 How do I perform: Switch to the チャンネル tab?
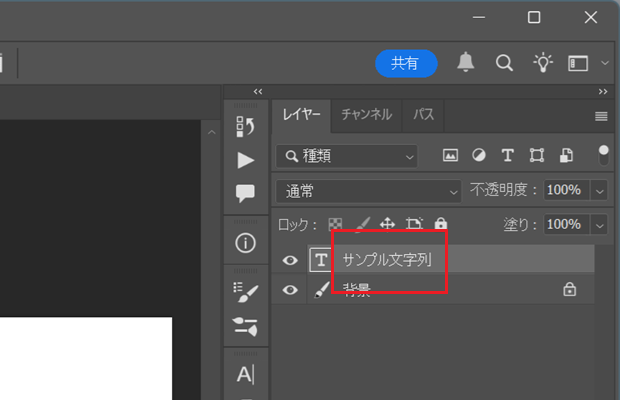click(366, 115)
